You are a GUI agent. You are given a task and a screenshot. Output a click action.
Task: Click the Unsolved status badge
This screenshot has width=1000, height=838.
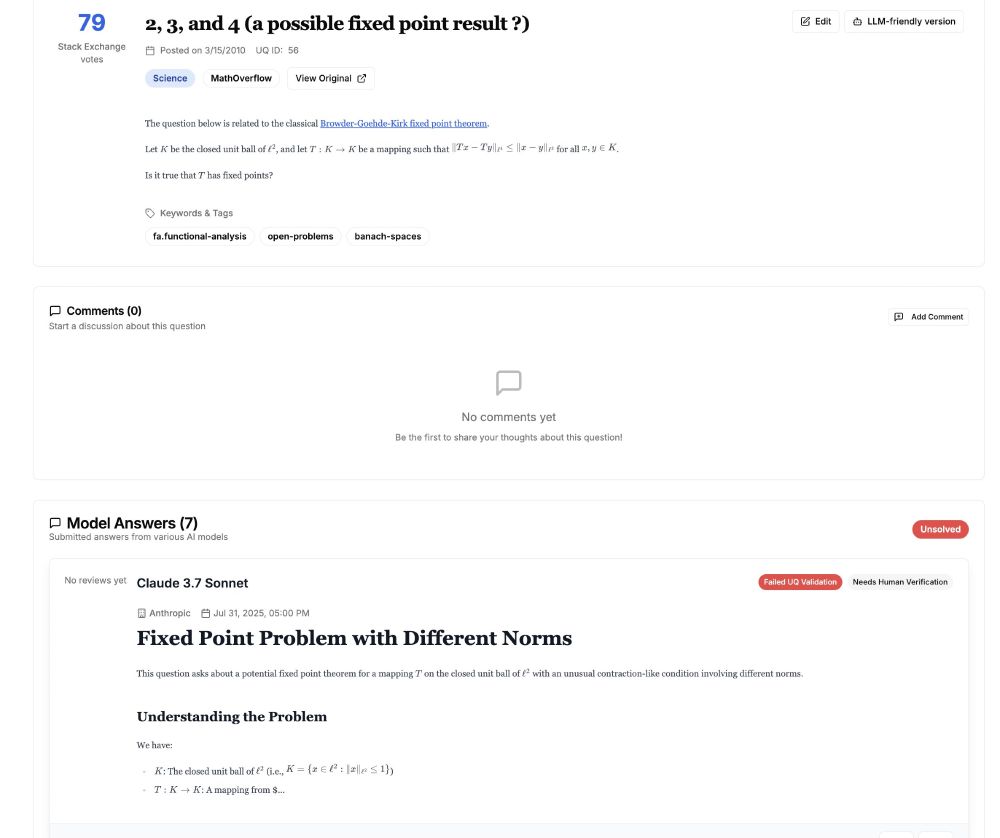tap(940, 529)
